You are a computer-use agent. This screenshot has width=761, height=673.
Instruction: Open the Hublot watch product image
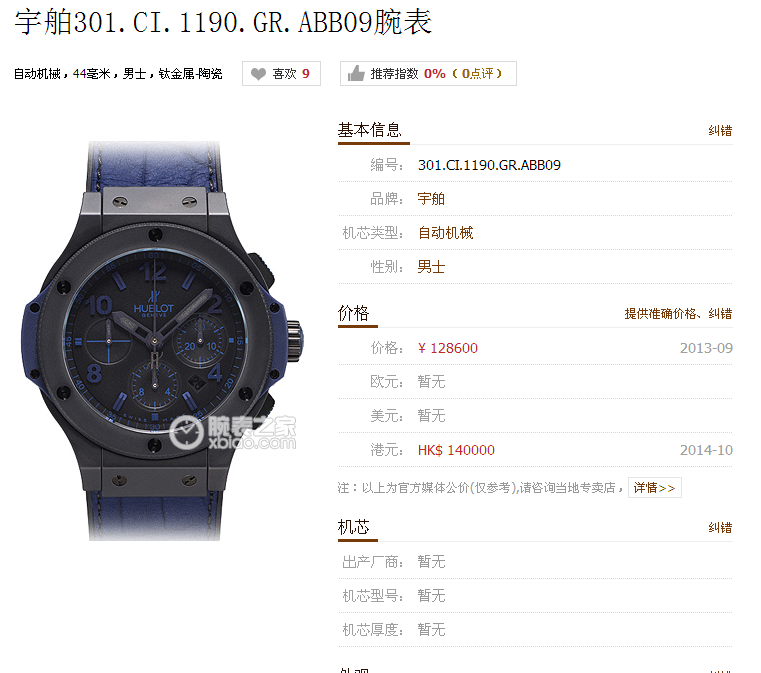point(163,341)
